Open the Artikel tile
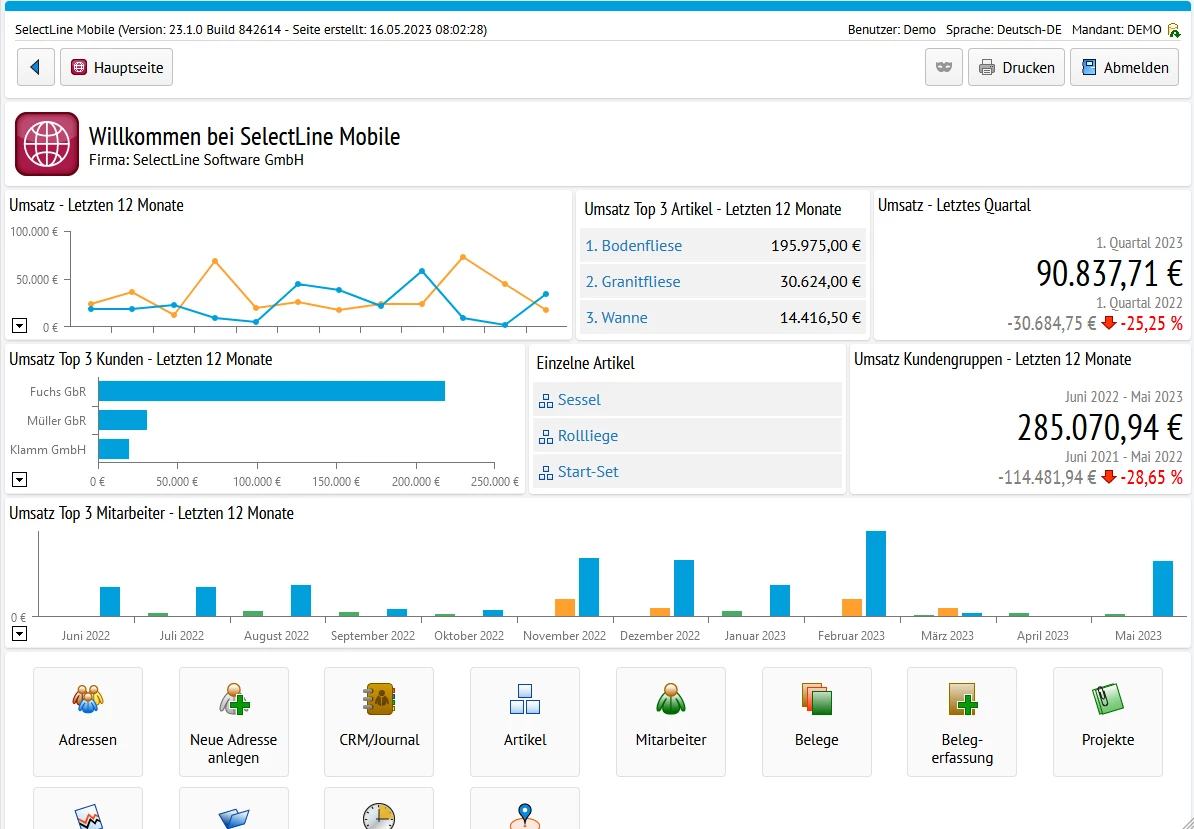 [525, 722]
